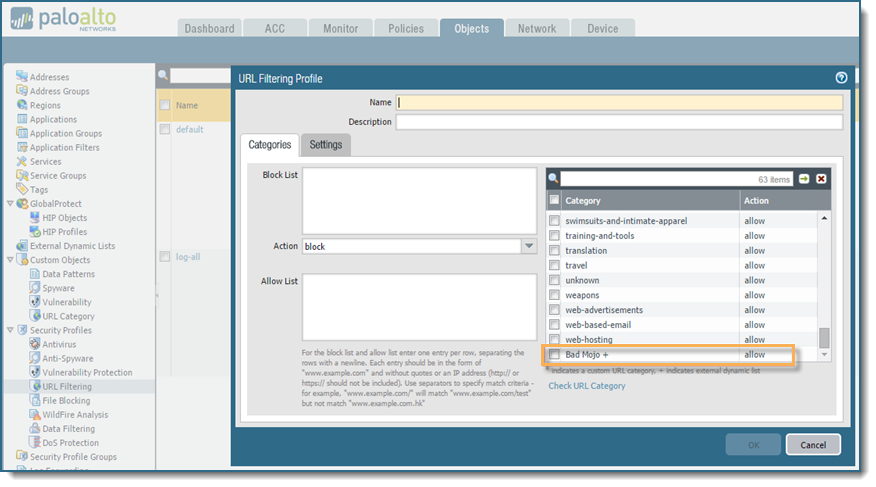This screenshot has width=876, height=487.
Task: Select the Regions globe icon
Action: point(22,104)
